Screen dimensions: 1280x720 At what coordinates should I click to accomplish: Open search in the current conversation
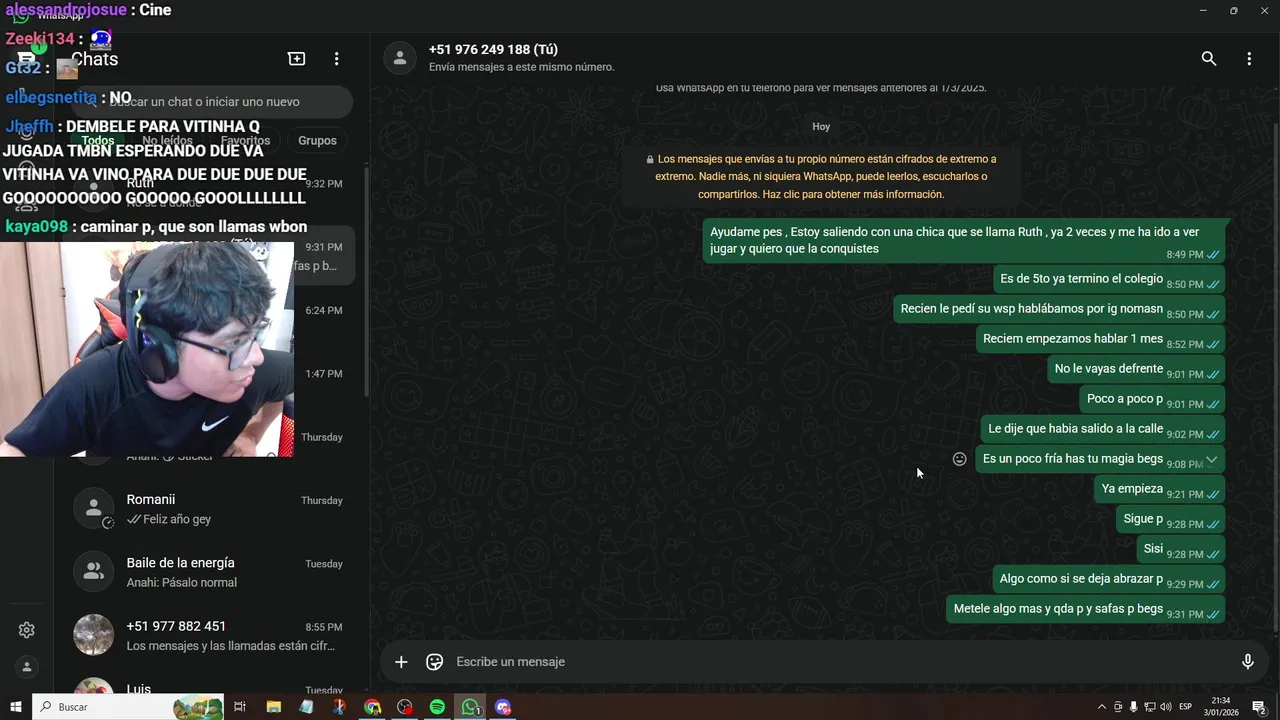(x=1209, y=59)
